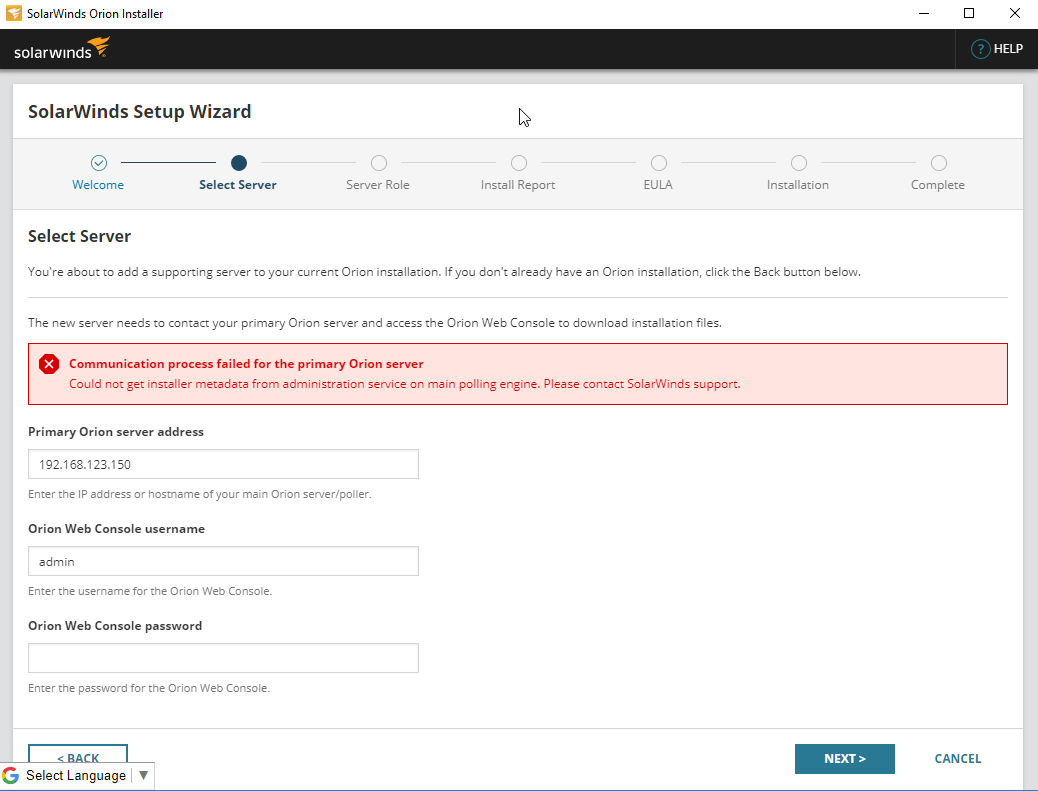Click the 'The new server needs to contact' text

[x=375, y=323]
